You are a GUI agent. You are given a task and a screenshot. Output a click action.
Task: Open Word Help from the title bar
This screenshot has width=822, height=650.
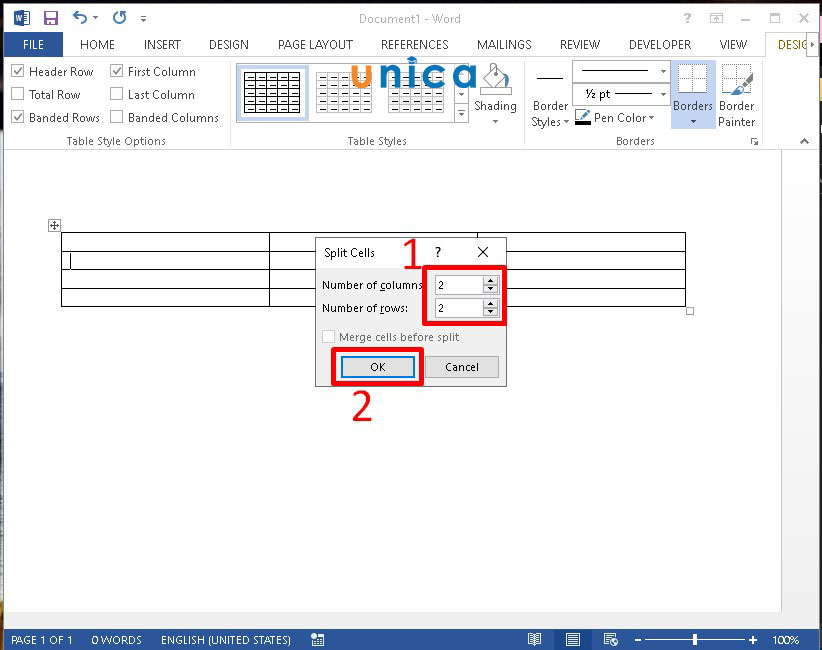(x=687, y=18)
